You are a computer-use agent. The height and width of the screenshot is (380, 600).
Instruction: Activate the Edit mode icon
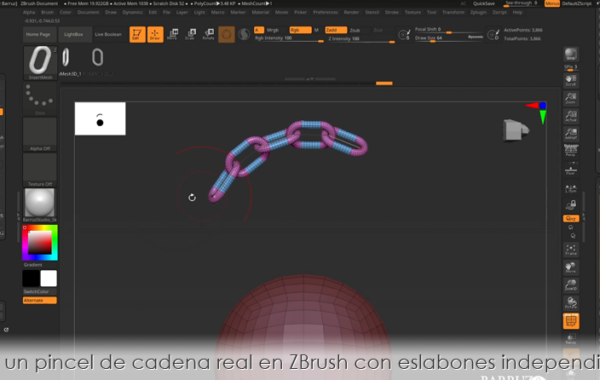137,34
